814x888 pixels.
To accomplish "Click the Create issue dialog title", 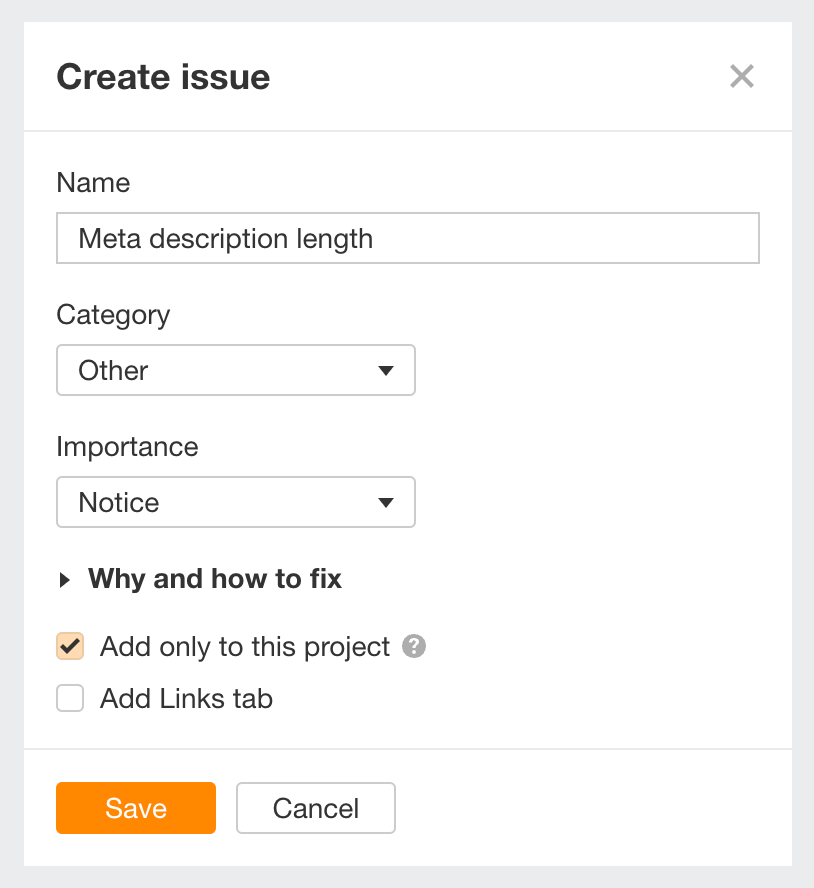I will (x=163, y=77).
